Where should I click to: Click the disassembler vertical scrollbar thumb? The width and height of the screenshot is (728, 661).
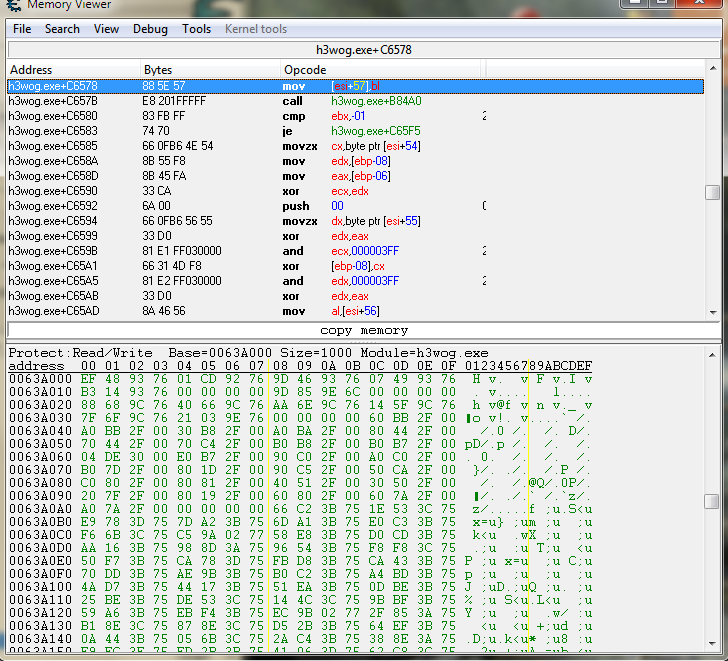click(711, 192)
